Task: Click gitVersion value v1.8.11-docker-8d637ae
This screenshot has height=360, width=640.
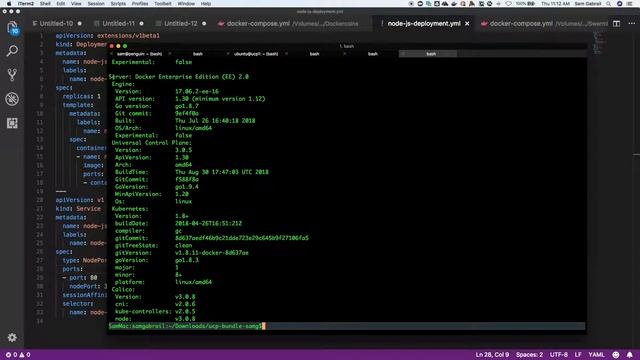Action: 212,253
